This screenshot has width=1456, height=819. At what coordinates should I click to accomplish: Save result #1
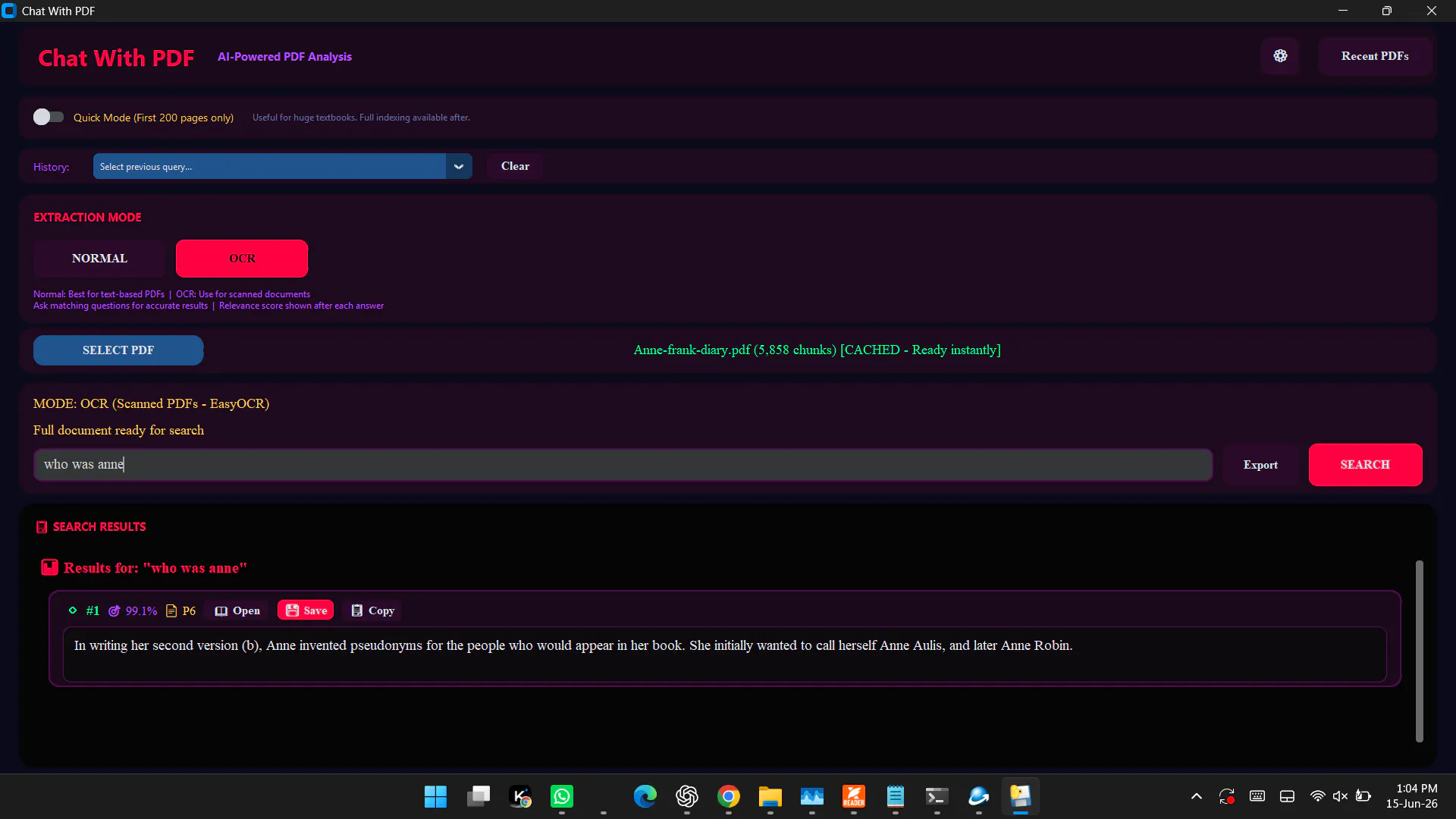pos(306,610)
